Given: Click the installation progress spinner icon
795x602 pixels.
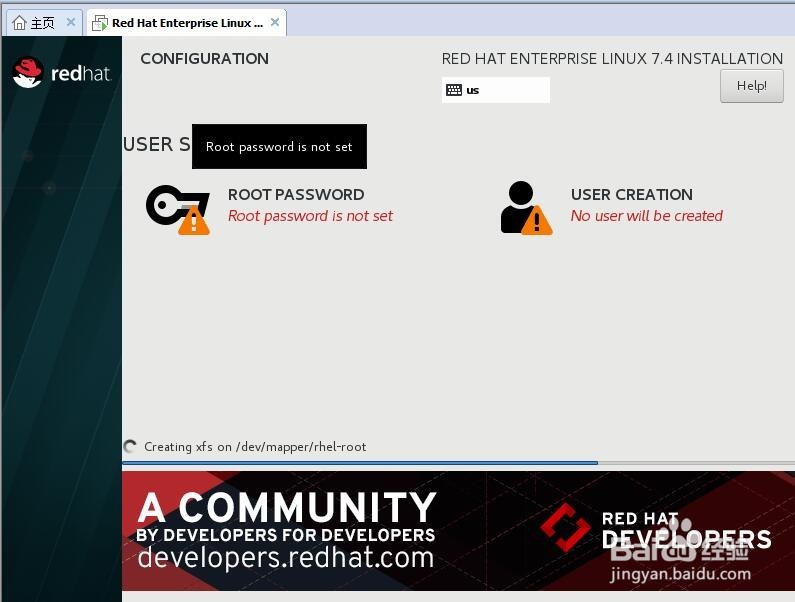Looking at the screenshot, I should [x=130, y=446].
